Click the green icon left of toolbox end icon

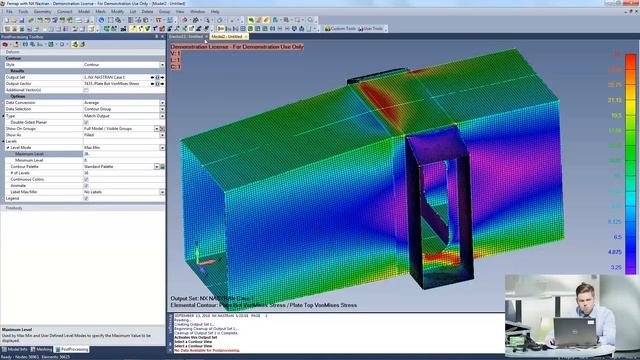[75, 44]
